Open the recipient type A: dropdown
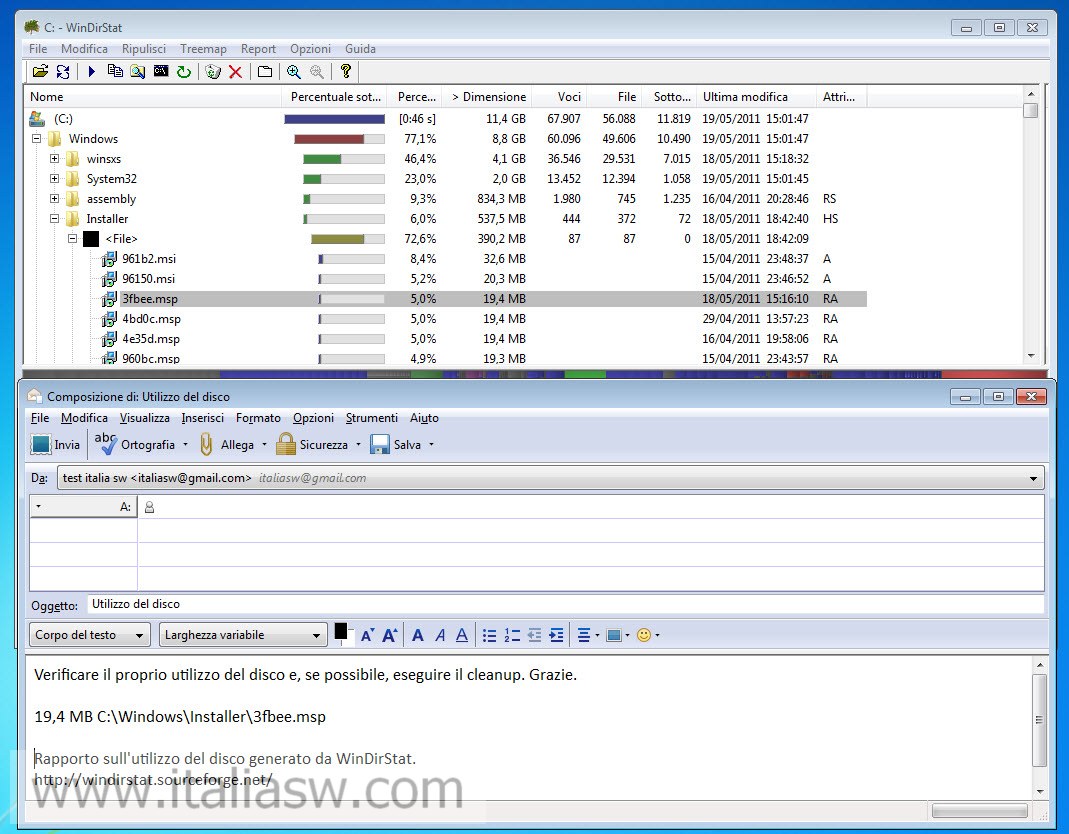This screenshot has width=1069, height=834. [x=84, y=507]
